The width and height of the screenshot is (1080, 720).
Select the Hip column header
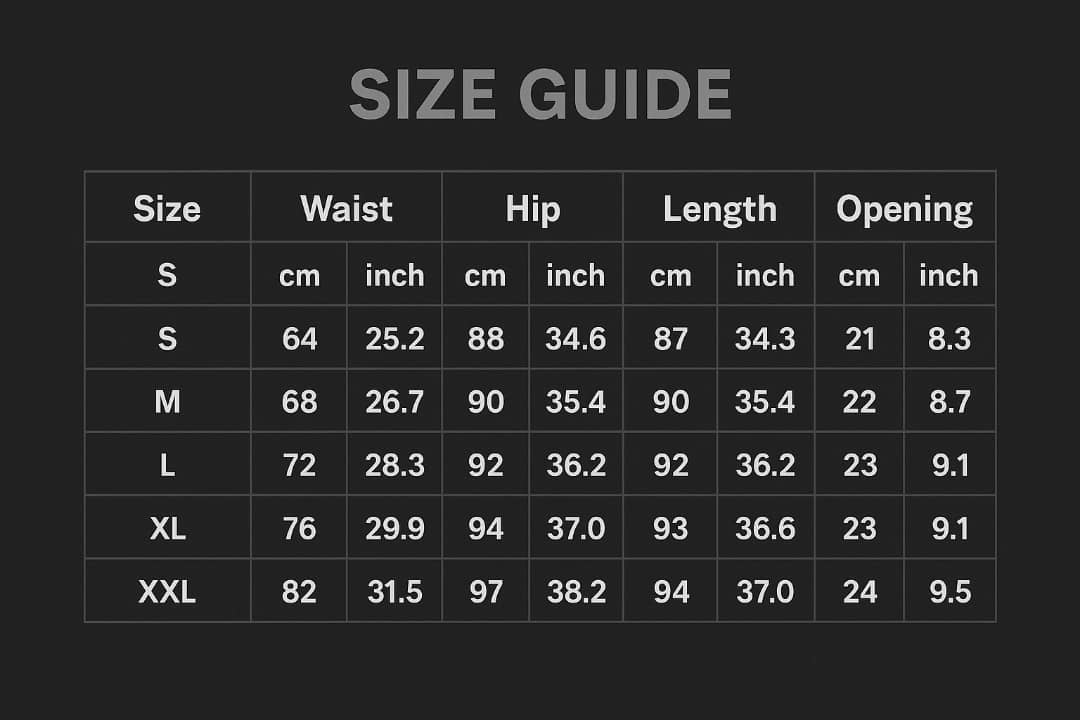pyautogui.click(x=532, y=209)
